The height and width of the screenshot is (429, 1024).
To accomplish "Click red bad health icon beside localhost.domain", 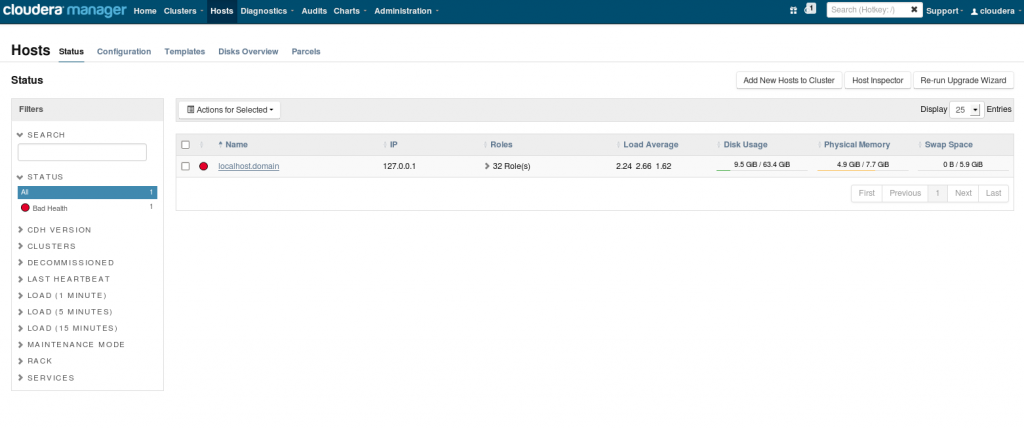I will point(203,167).
